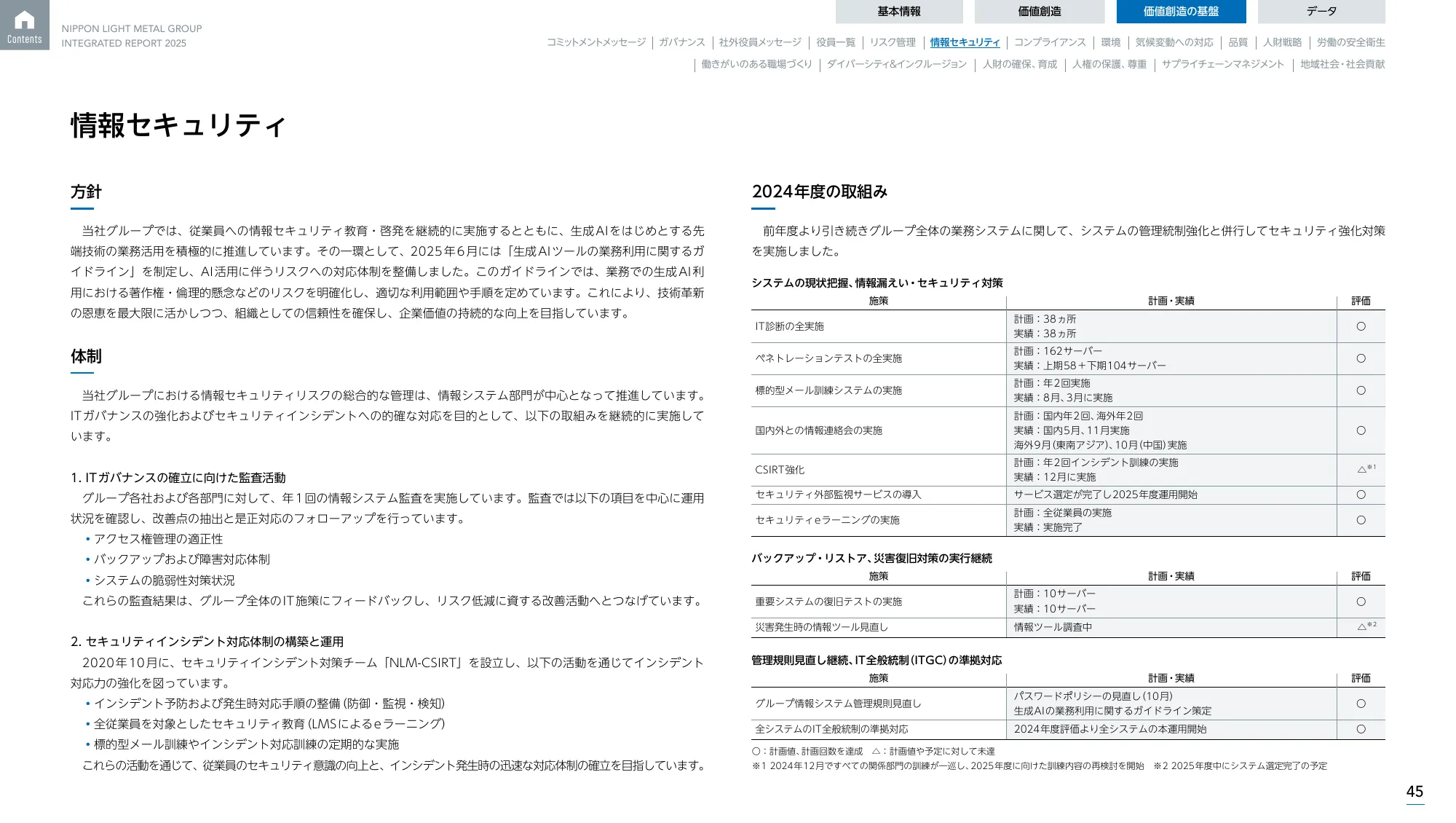The height and width of the screenshot is (823, 1456).
Task: Open 社外役員メッセージ page
Action: click(759, 43)
